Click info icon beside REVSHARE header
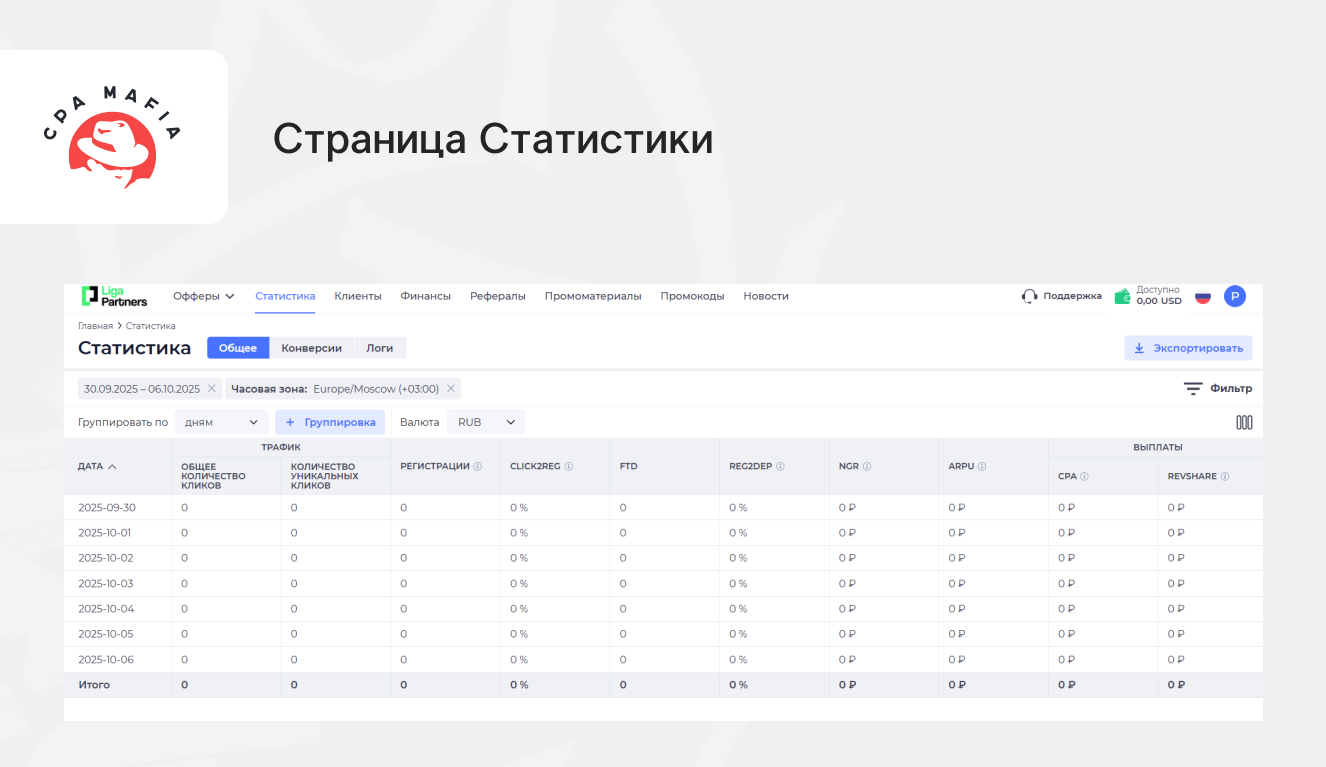Viewport: 1326px width, 767px height. click(1225, 477)
